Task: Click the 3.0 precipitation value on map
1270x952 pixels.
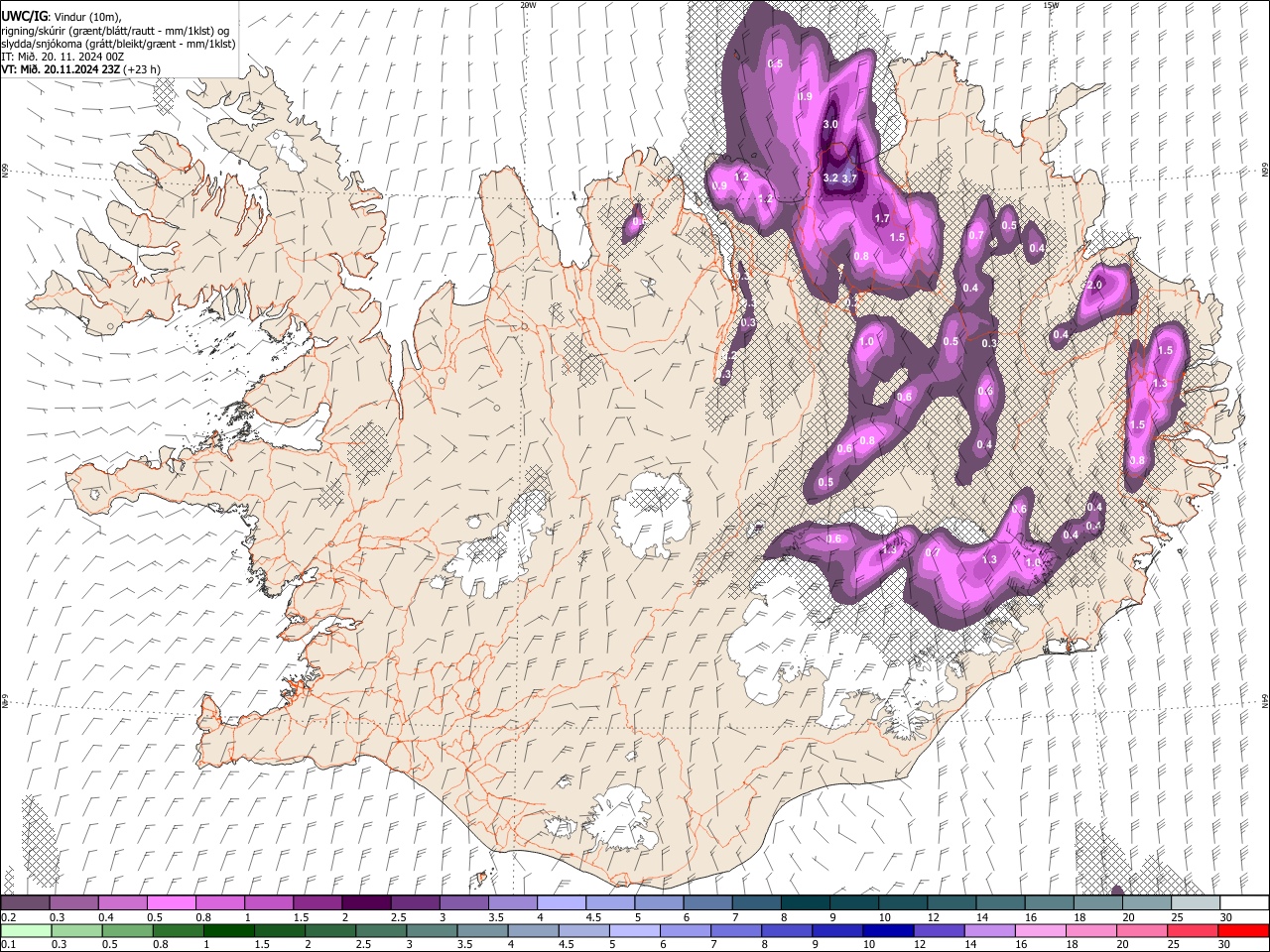Action: click(831, 124)
